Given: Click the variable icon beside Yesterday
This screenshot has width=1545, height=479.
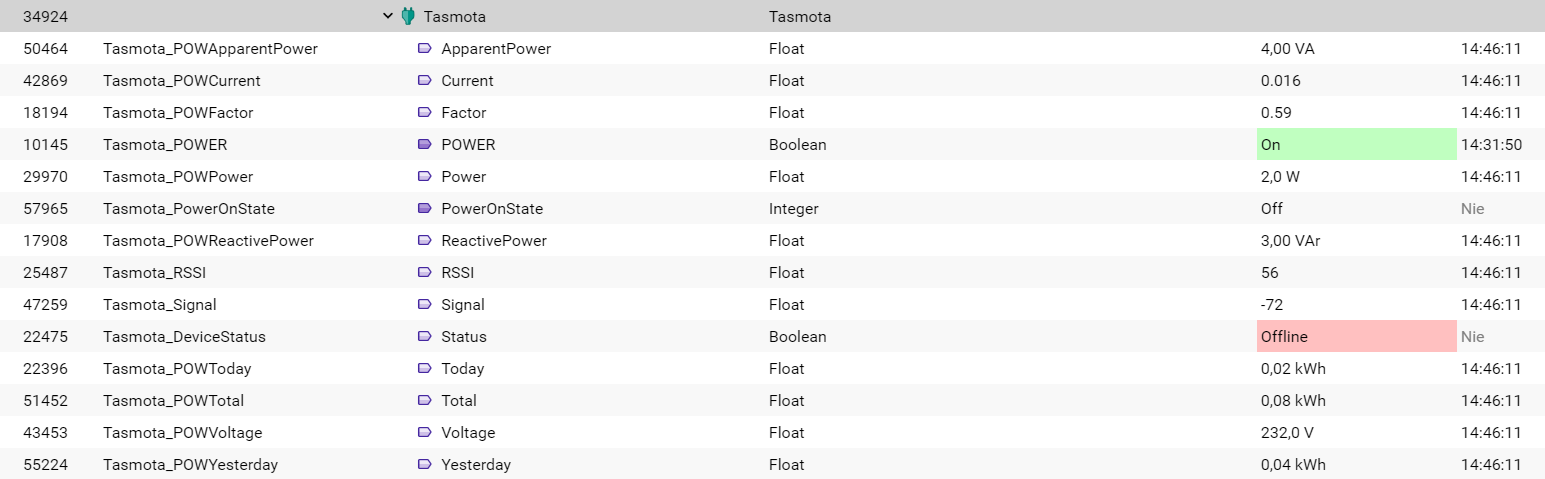Looking at the screenshot, I should 424,464.
